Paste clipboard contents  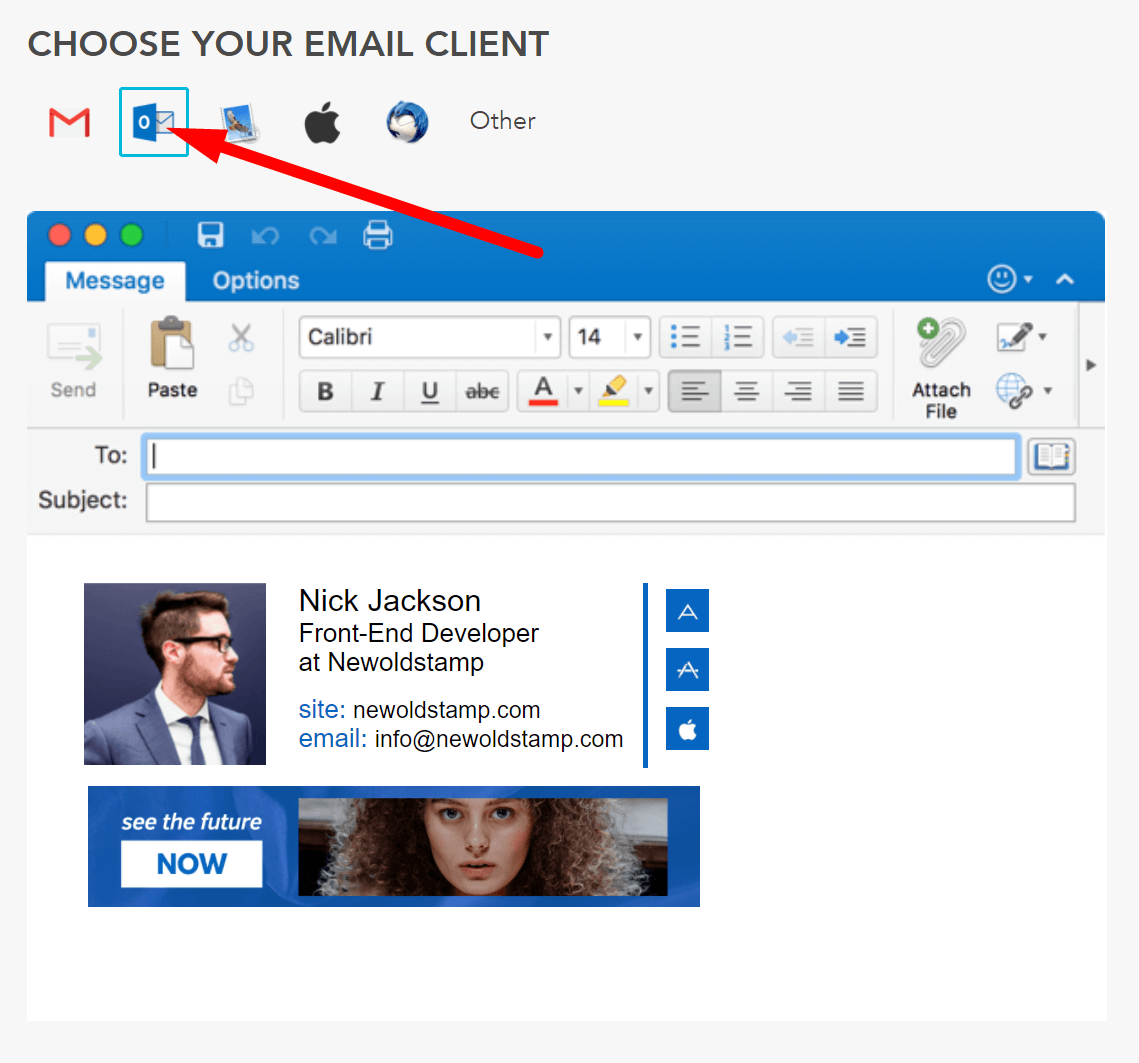(x=172, y=358)
